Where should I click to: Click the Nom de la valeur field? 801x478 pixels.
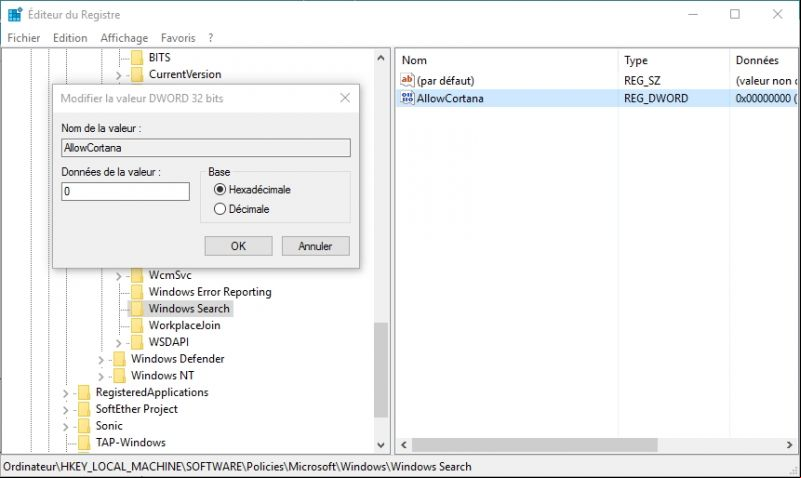[206, 148]
